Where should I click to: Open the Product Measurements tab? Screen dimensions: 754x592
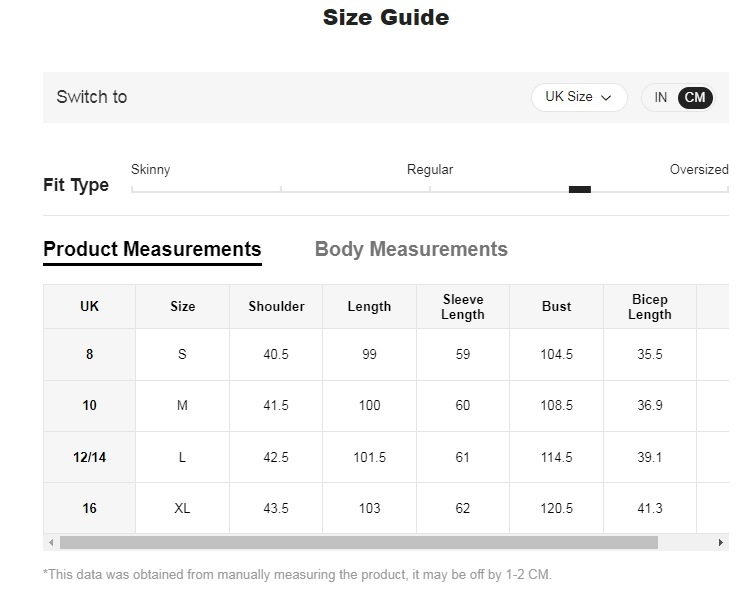[152, 249]
